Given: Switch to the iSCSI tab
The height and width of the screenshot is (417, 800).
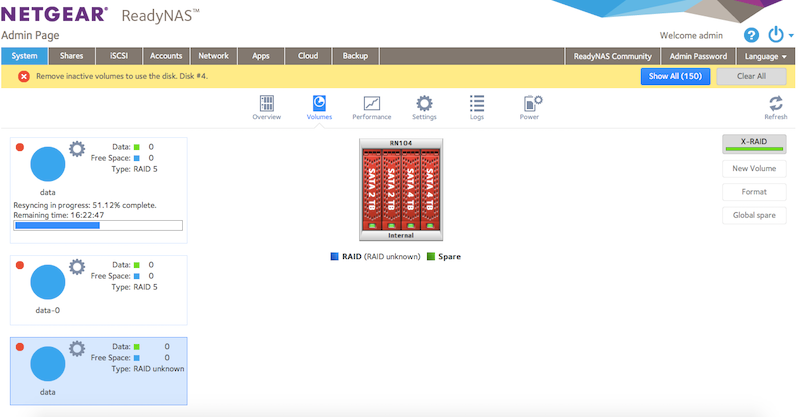Looking at the screenshot, I should [119, 56].
